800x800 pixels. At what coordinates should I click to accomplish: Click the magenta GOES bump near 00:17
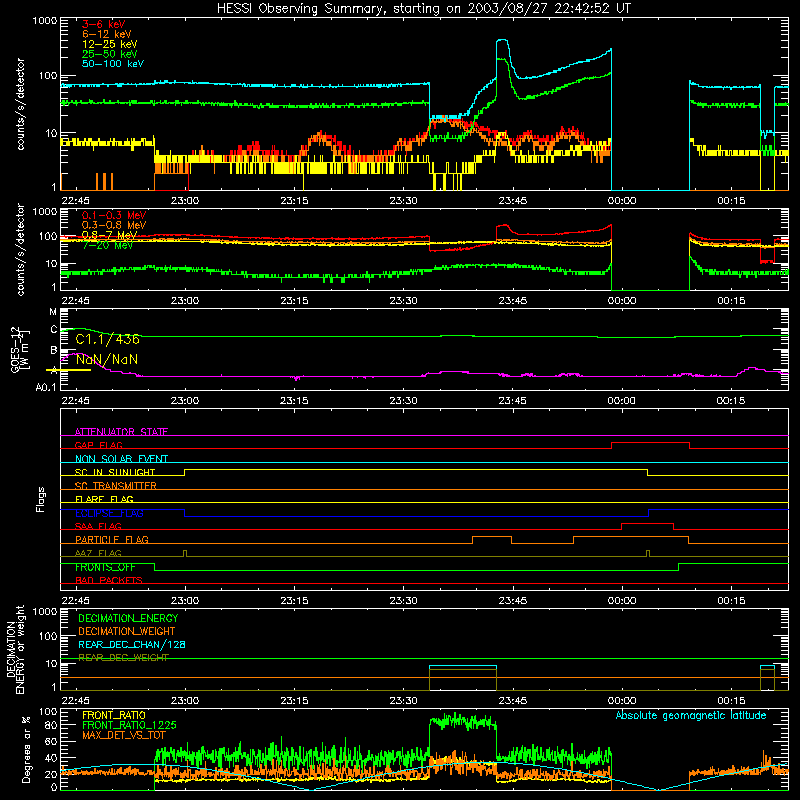752,368
